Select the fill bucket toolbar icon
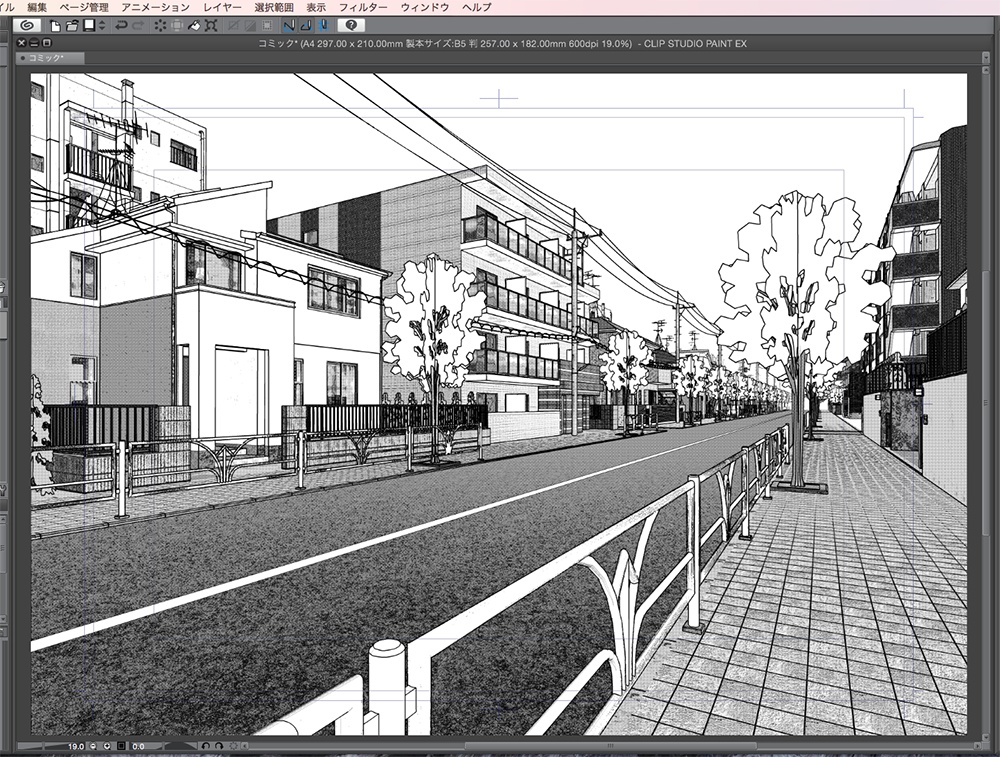Screen dimensions: 1000x757 194,27
